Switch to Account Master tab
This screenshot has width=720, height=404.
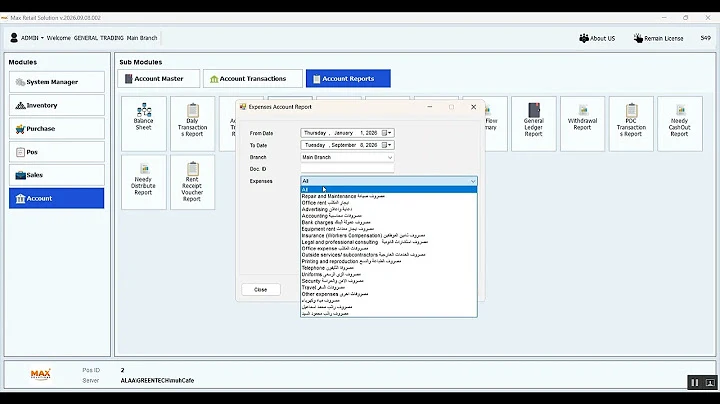[x=158, y=79]
